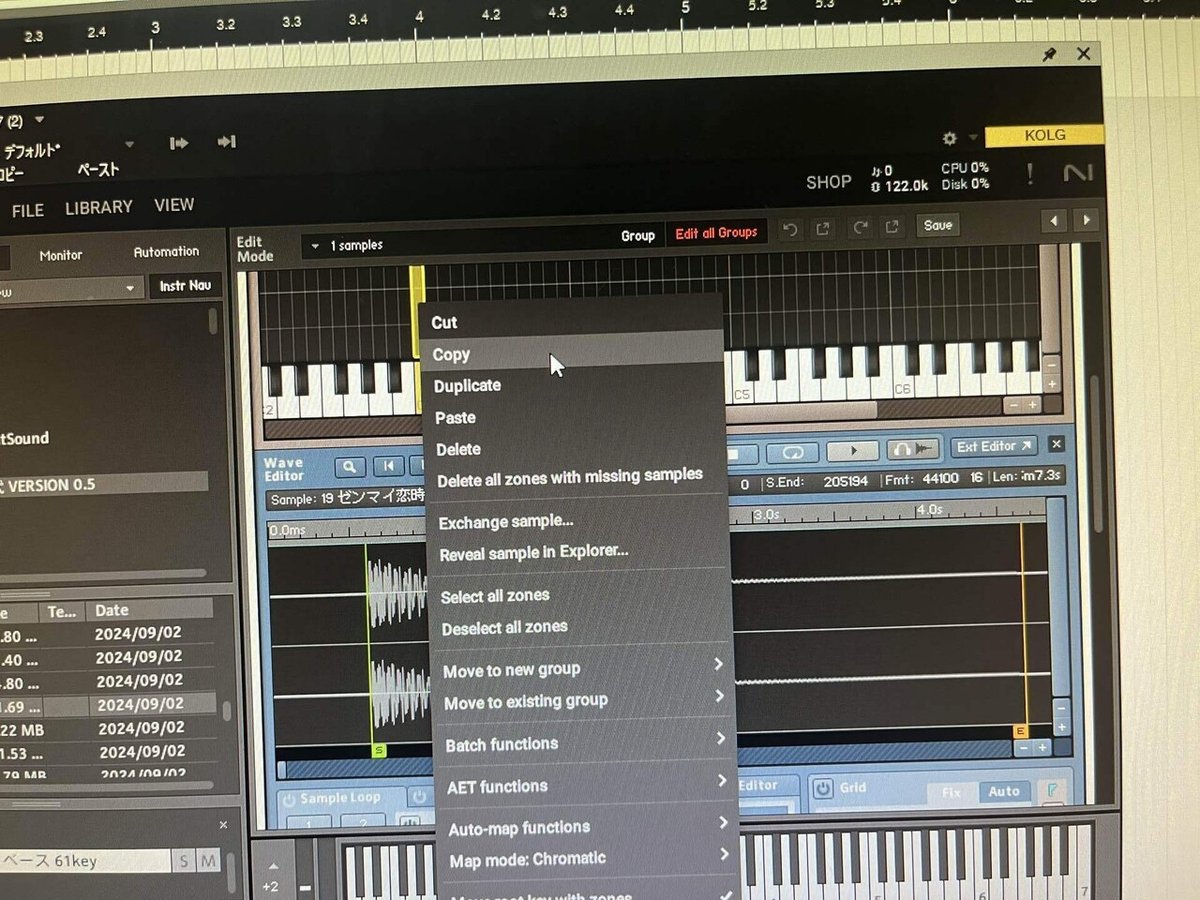The width and height of the screenshot is (1200, 900).
Task: Solo with the S button beside 61key
Action: [185, 861]
